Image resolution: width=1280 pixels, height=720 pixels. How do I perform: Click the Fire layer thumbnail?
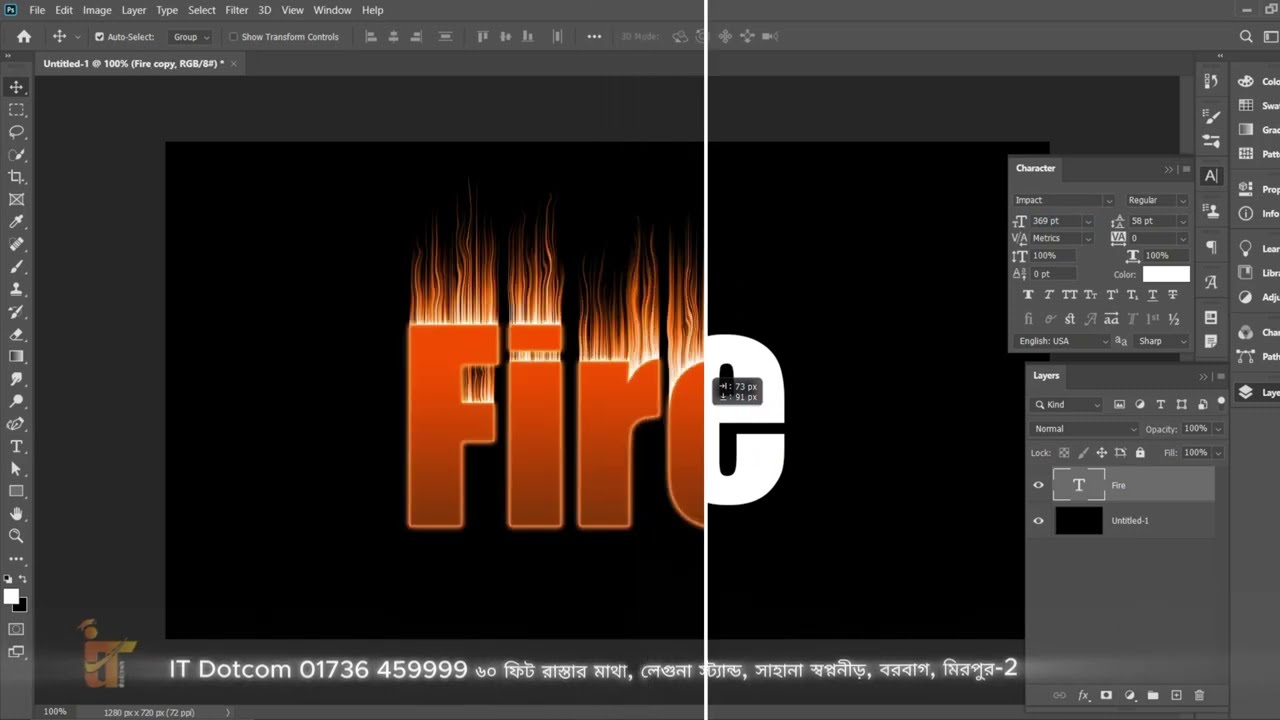pyautogui.click(x=1079, y=485)
